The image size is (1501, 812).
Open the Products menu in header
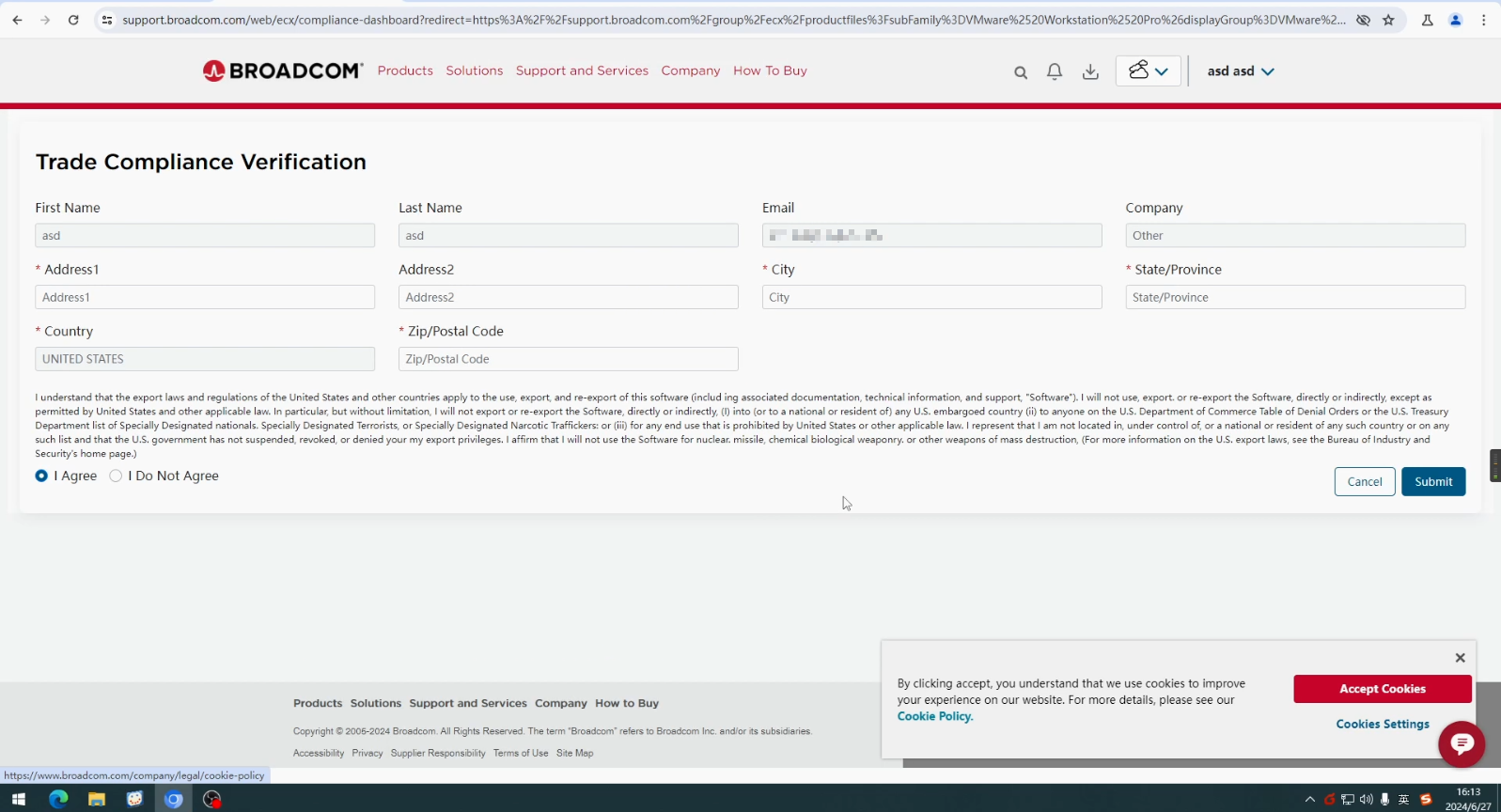click(x=405, y=70)
